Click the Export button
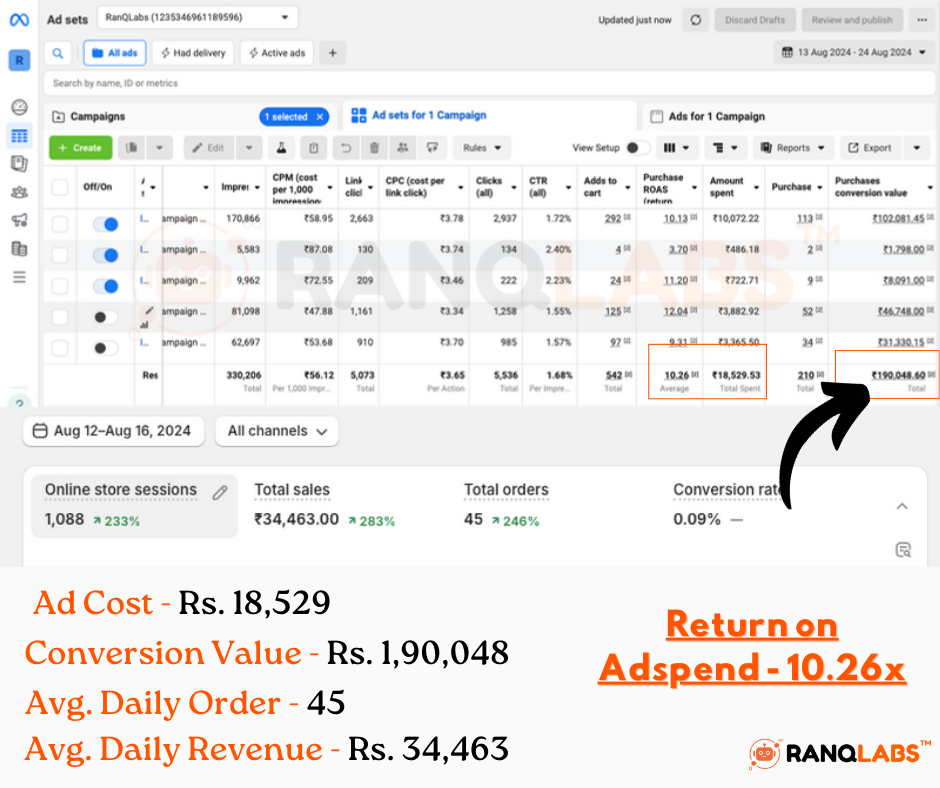 [869, 148]
